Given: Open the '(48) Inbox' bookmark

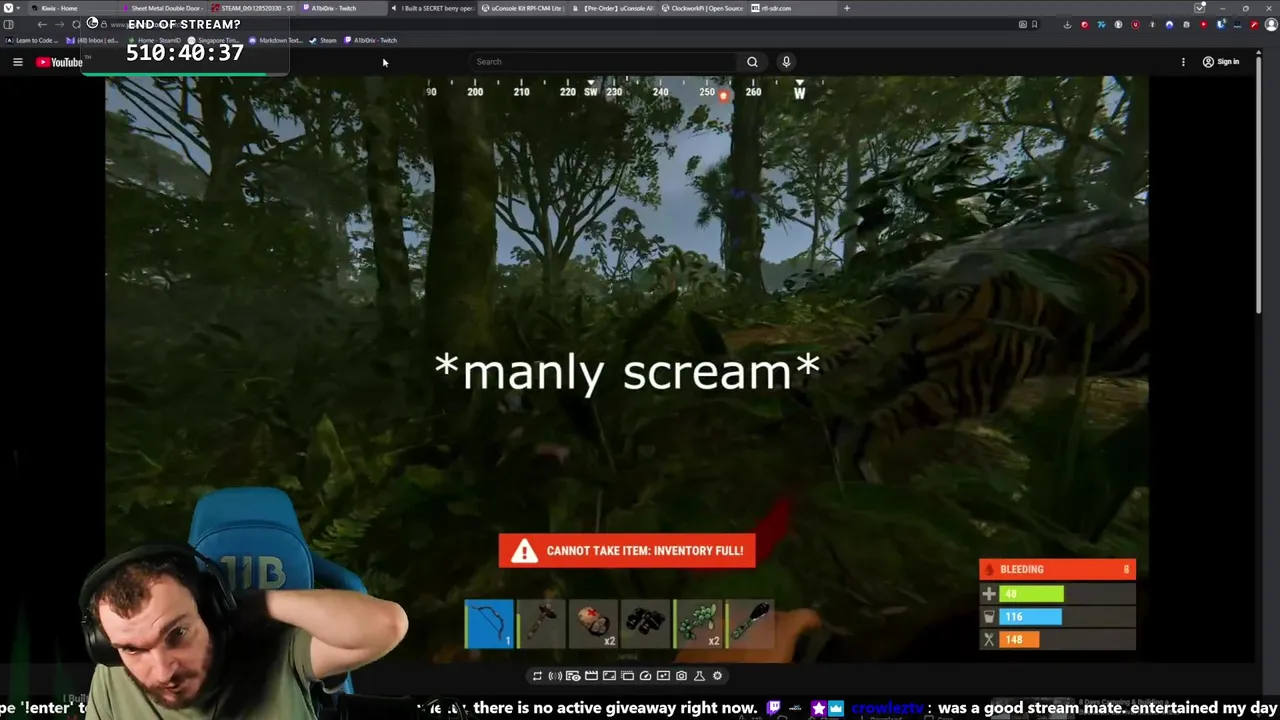Looking at the screenshot, I should click(x=93, y=40).
